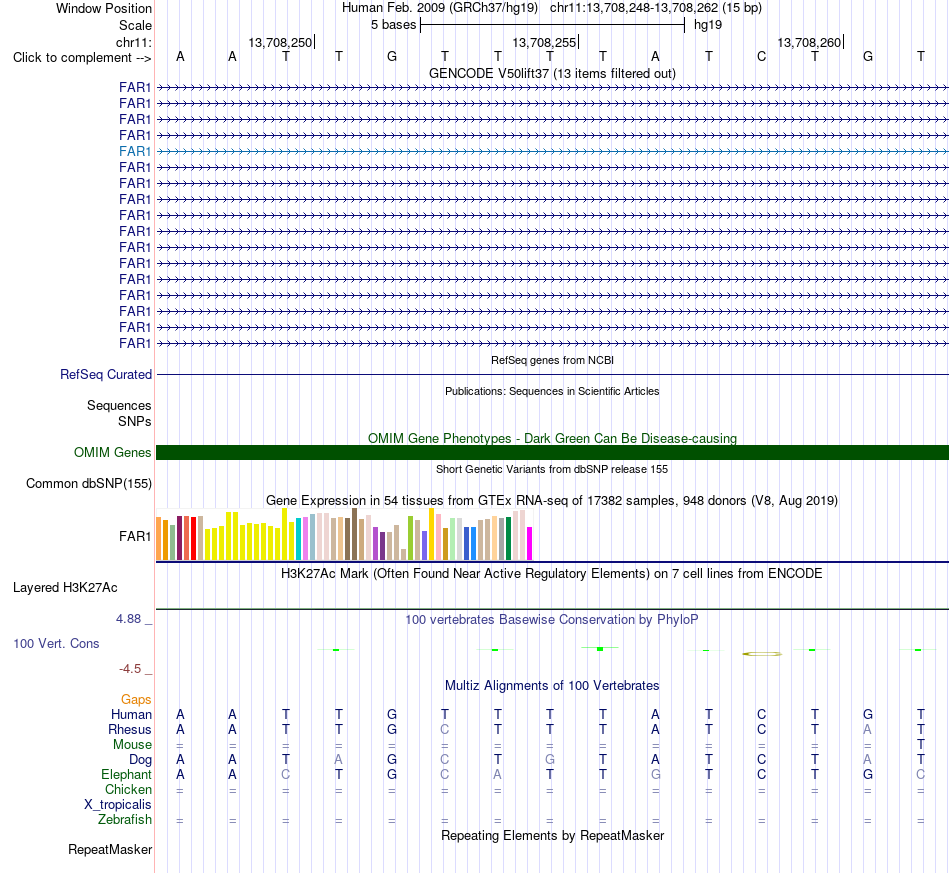This screenshot has height=873, width=950.
Task: Click the chr11:13,708,248-13,708,262 (15 bp) position text
Action: tap(656, 8)
